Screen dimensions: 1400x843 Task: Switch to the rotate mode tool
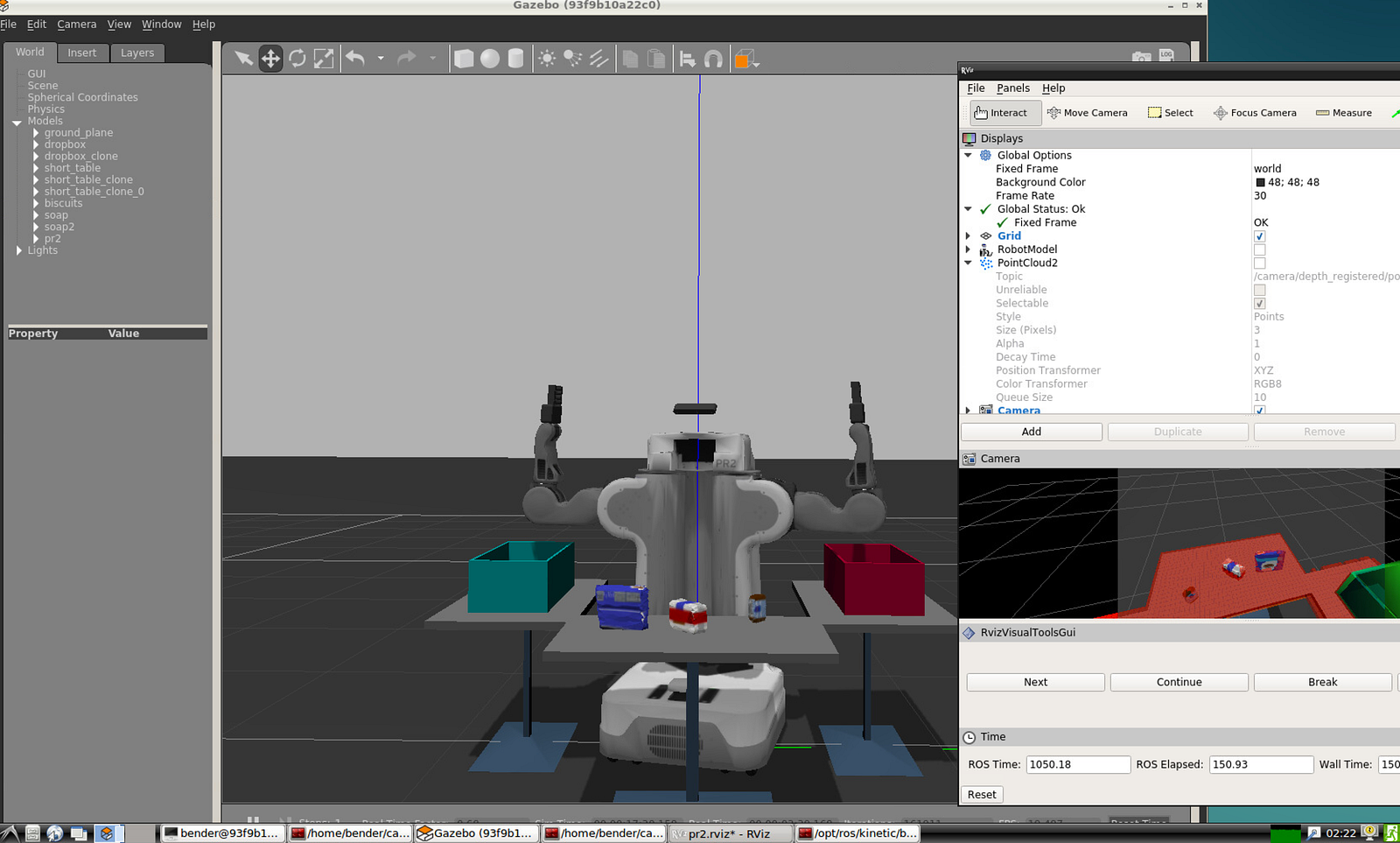(x=297, y=59)
